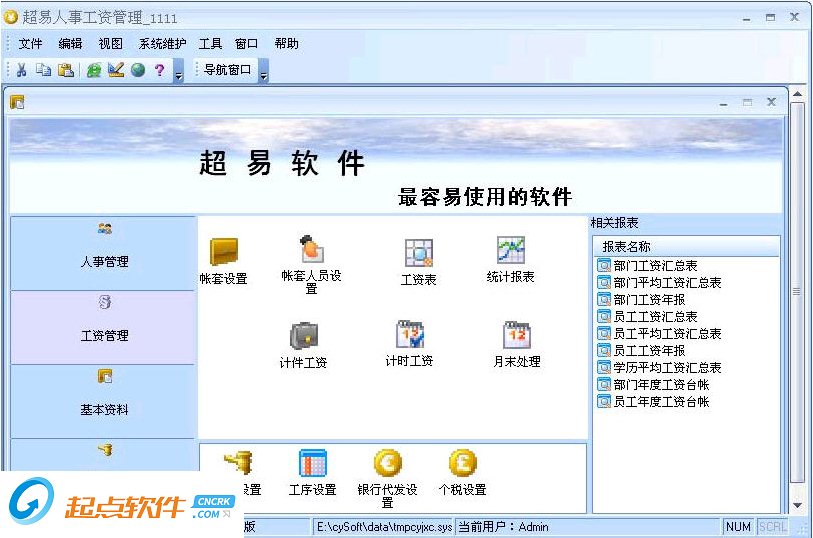Open 帐套人员设置 icon
Viewport: 813px width, 538px height.
312,249
